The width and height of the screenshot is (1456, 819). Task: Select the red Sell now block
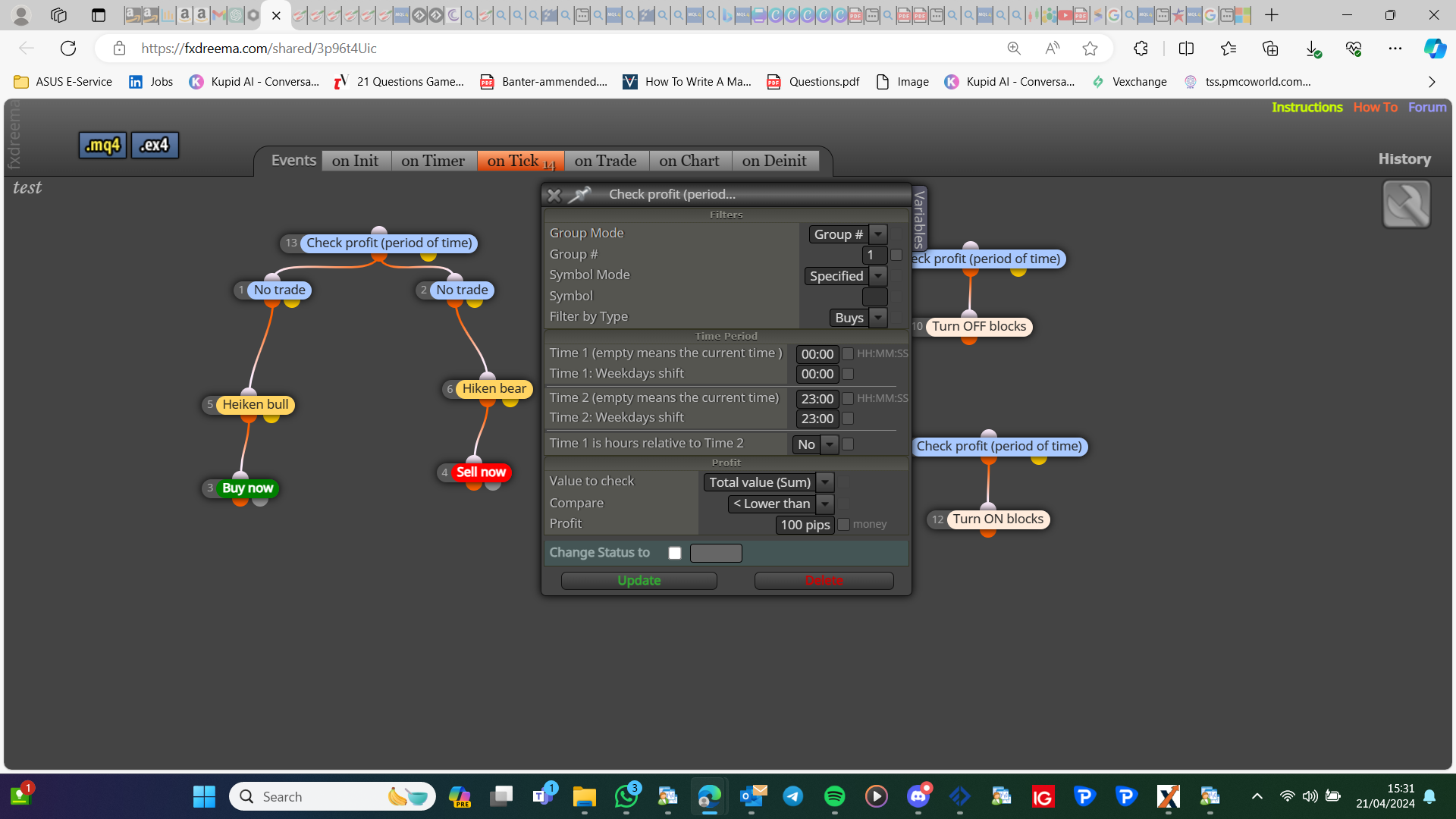[x=481, y=472]
